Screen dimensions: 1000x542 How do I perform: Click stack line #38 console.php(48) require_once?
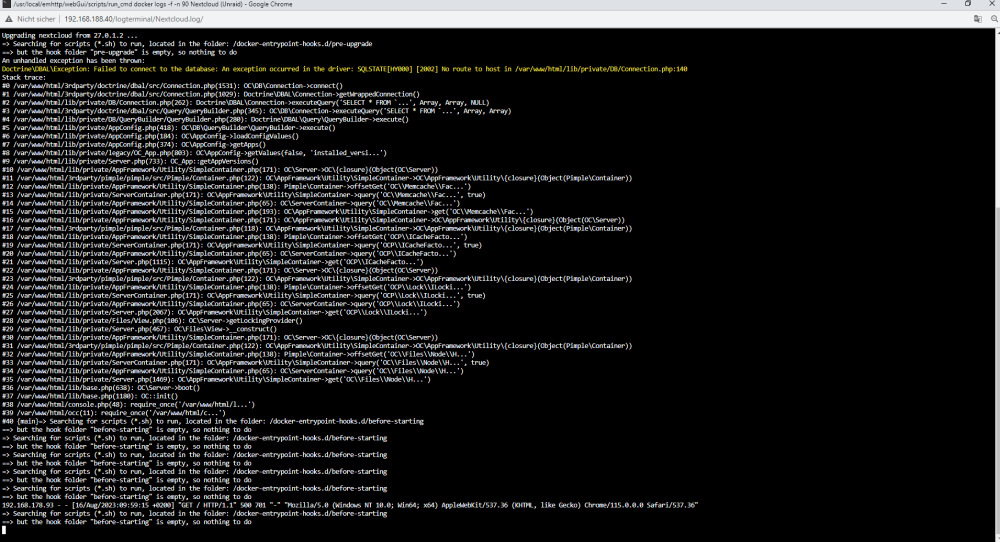(x=128, y=404)
